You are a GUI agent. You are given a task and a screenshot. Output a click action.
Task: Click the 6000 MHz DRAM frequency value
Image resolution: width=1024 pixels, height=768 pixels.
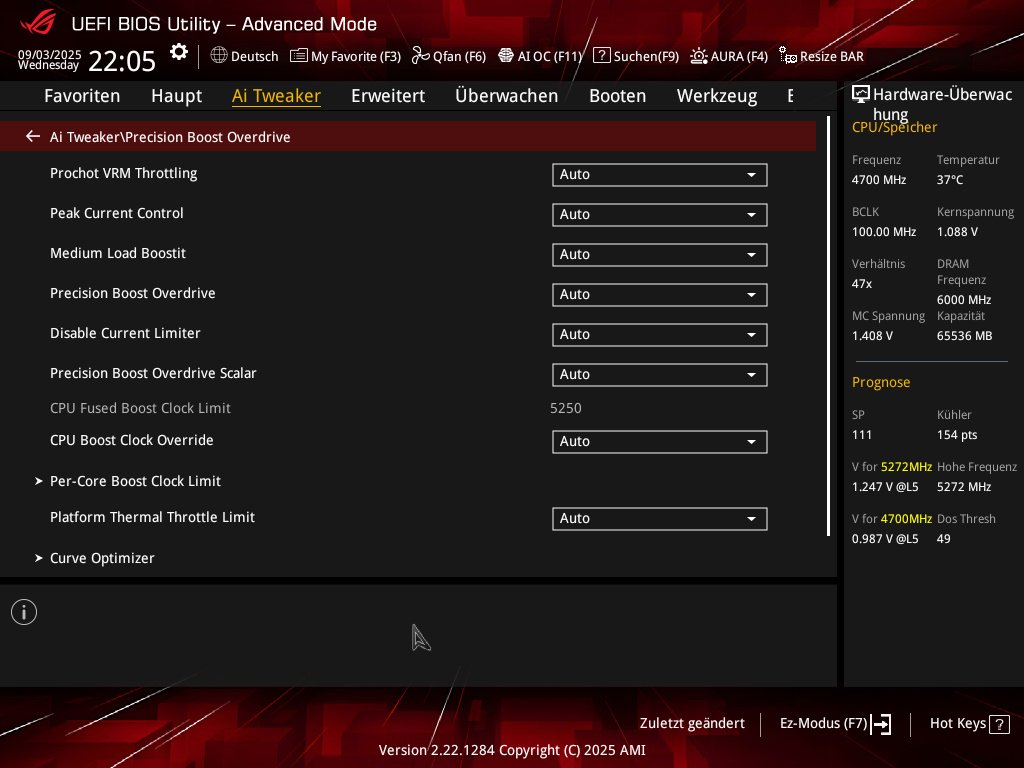(x=964, y=300)
